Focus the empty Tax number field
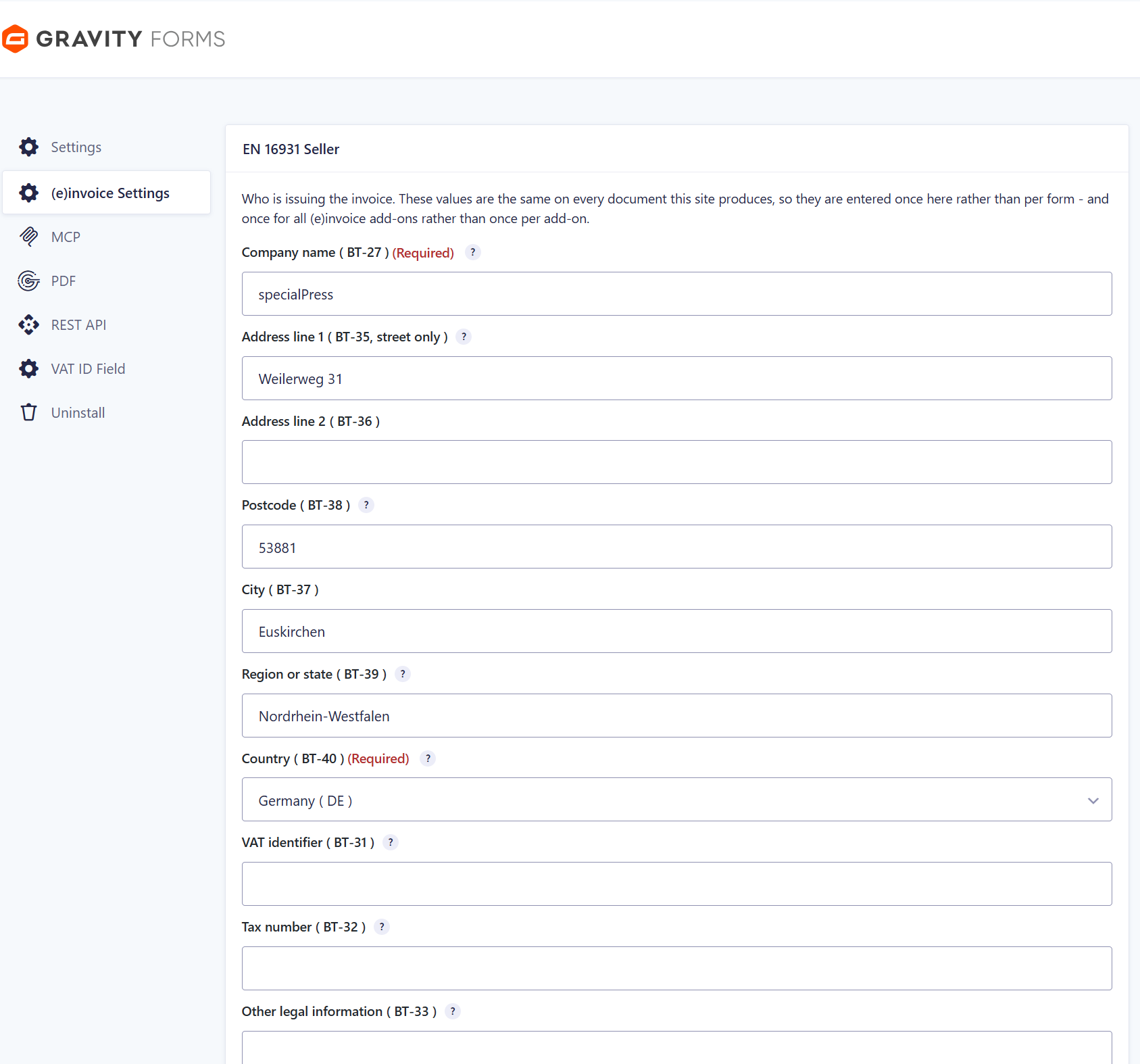The width and height of the screenshot is (1140, 1064). click(x=676, y=969)
